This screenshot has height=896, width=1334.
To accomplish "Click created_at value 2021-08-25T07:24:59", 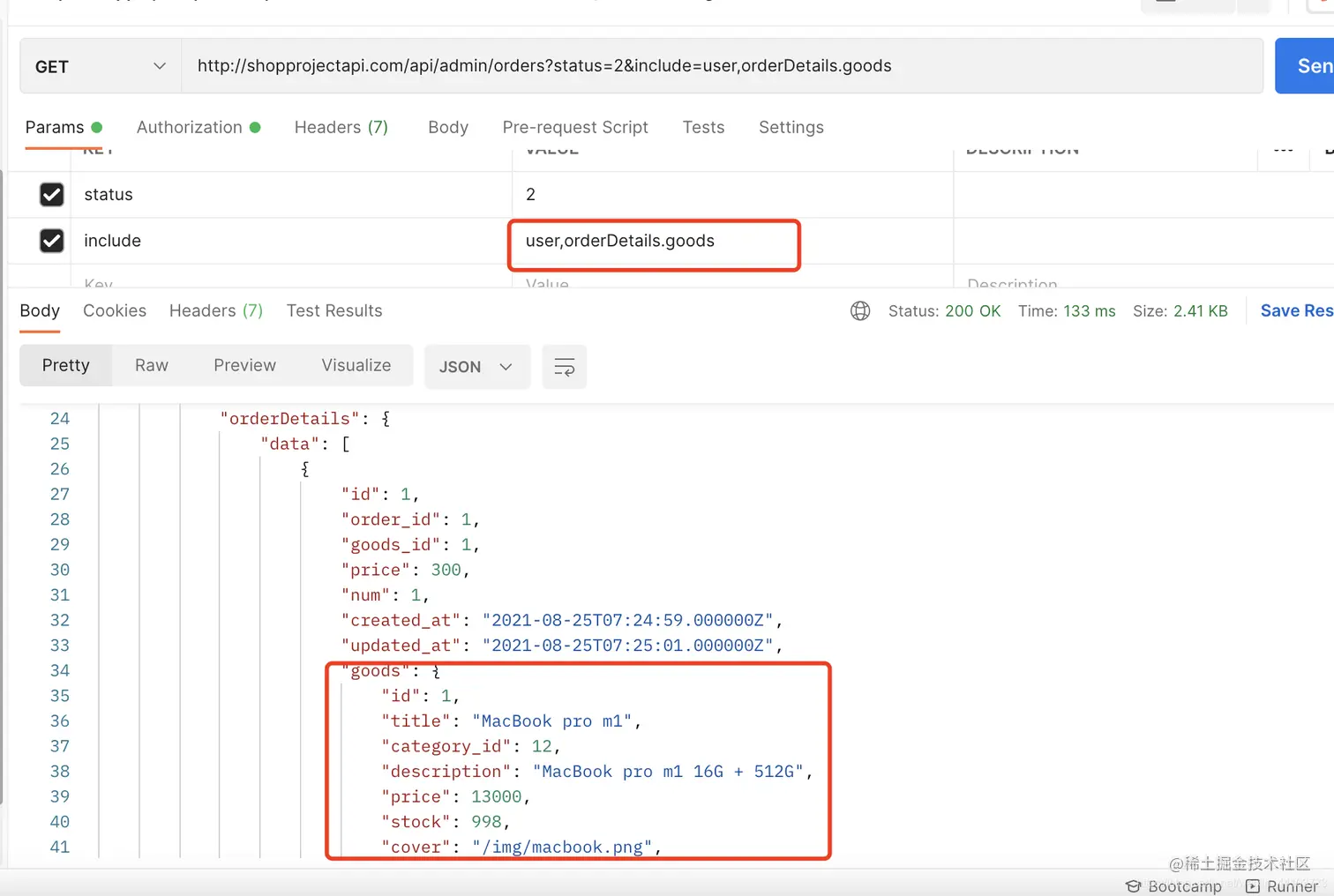I will coord(627,620).
